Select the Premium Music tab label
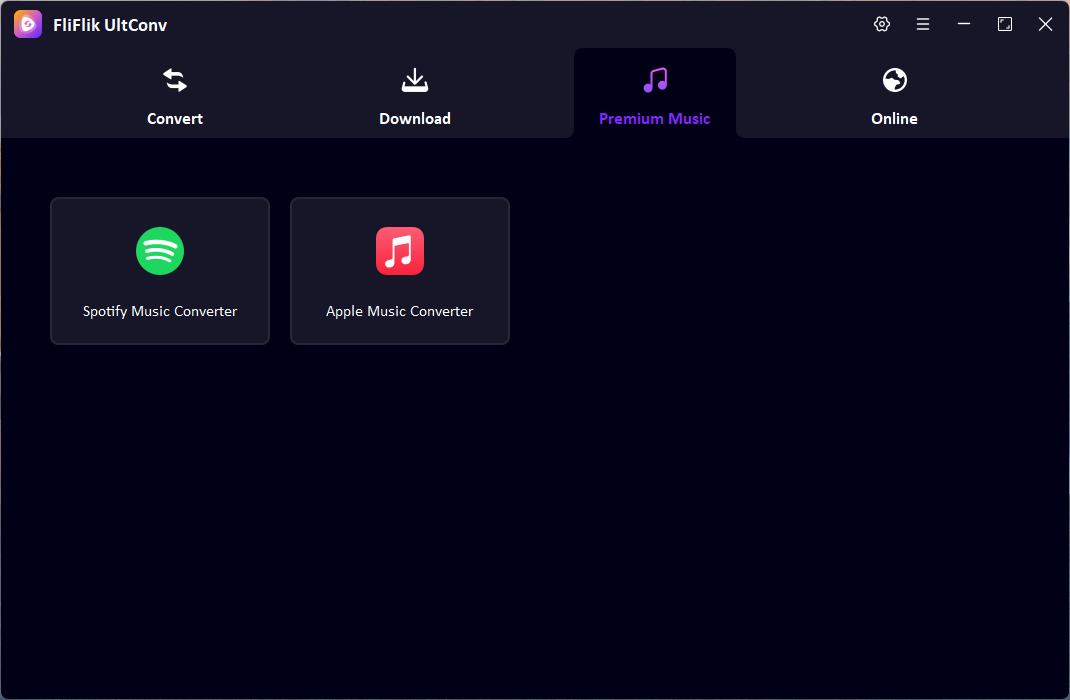The width and height of the screenshot is (1070, 700). [x=655, y=118]
